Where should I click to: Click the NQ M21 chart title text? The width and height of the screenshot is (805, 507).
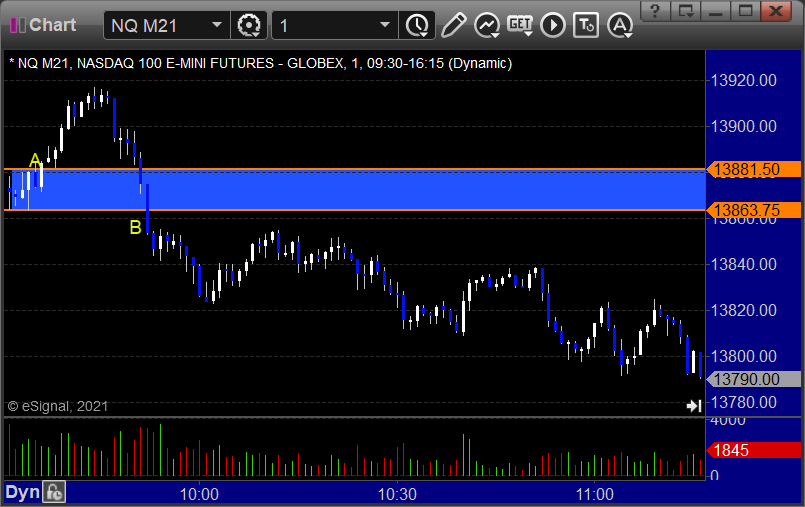click(x=260, y=64)
